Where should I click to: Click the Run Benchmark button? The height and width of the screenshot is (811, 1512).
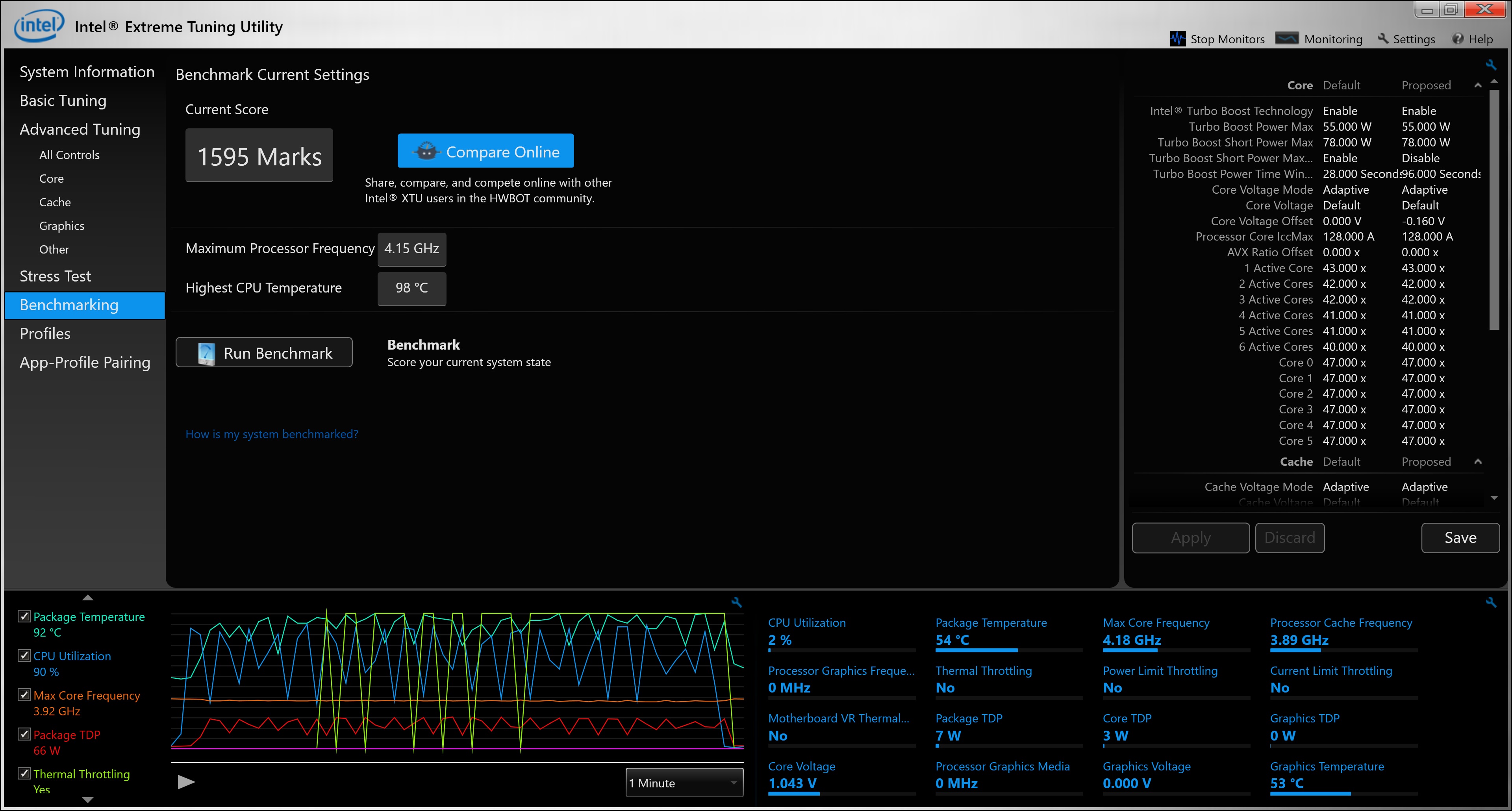pos(264,353)
